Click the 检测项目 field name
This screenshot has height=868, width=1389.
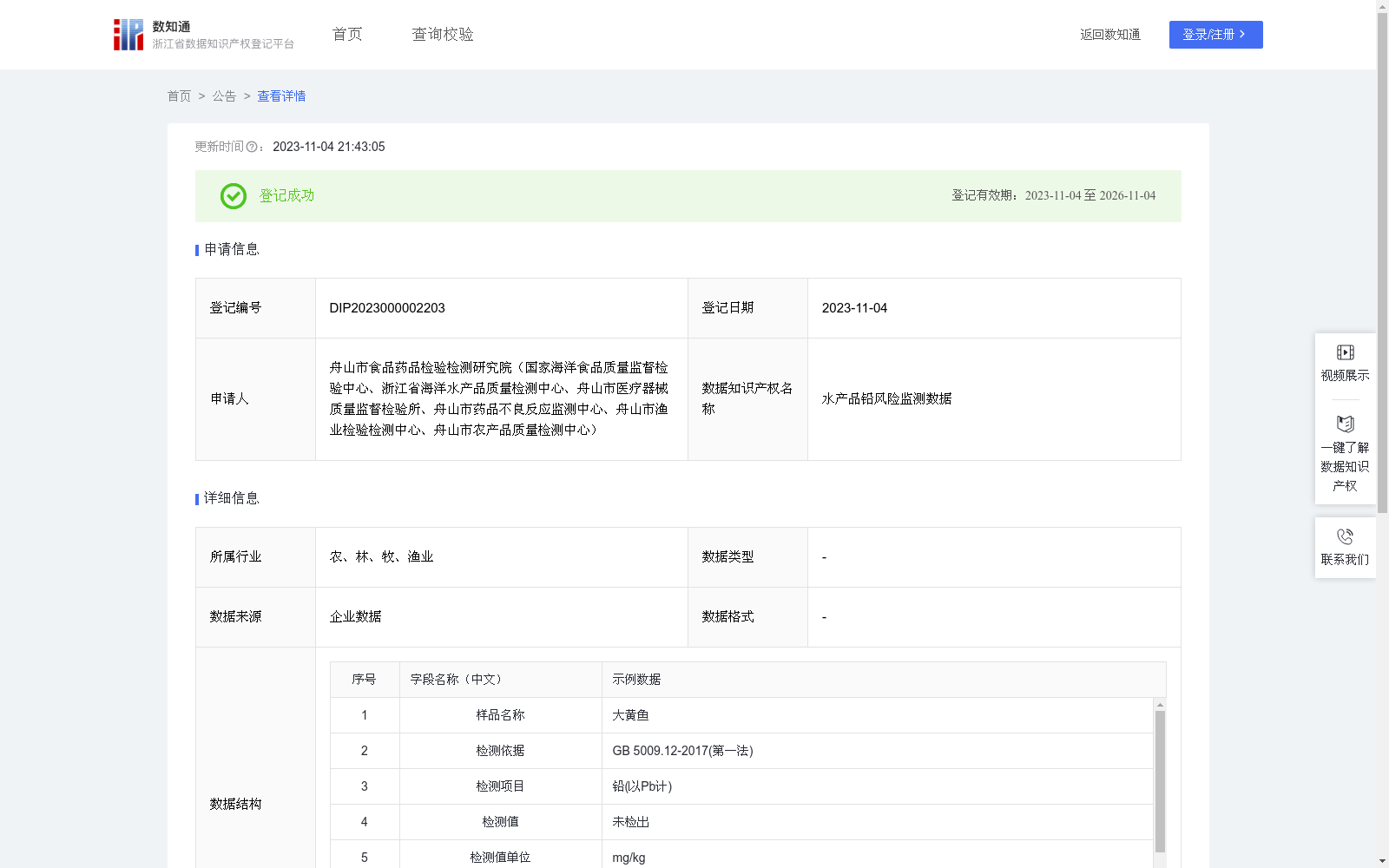(500, 786)
